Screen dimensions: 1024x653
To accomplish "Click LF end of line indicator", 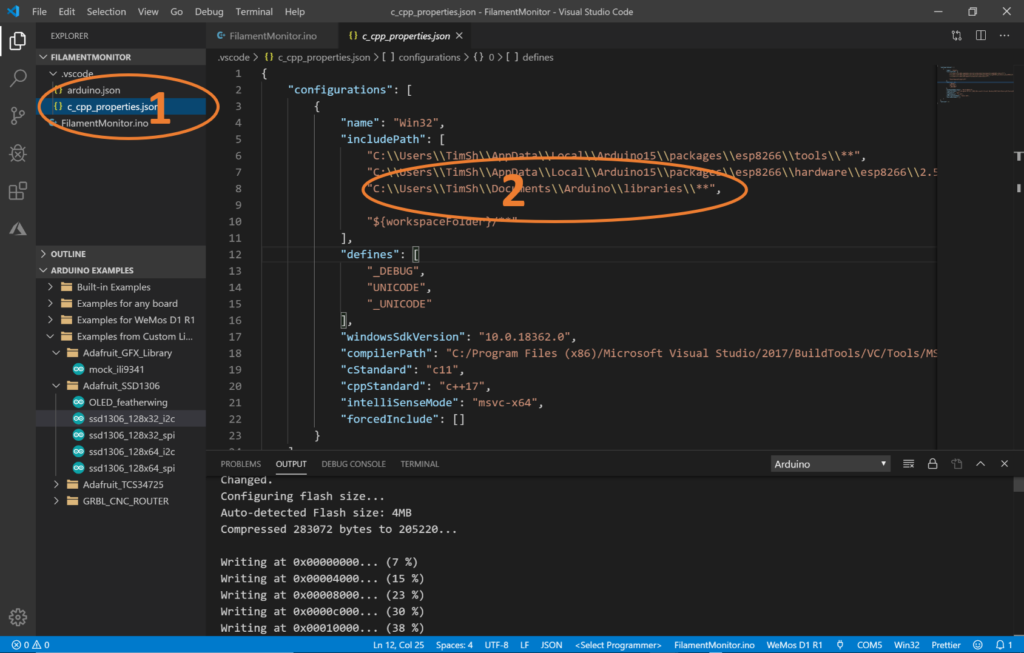I will tap(524, 645).
